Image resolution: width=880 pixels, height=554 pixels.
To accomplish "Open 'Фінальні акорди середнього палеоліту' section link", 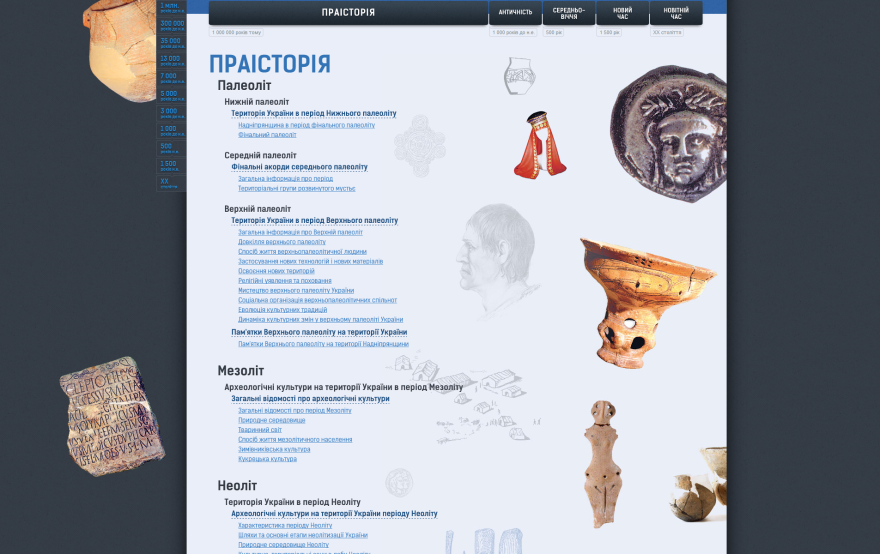I will point(299,167).
